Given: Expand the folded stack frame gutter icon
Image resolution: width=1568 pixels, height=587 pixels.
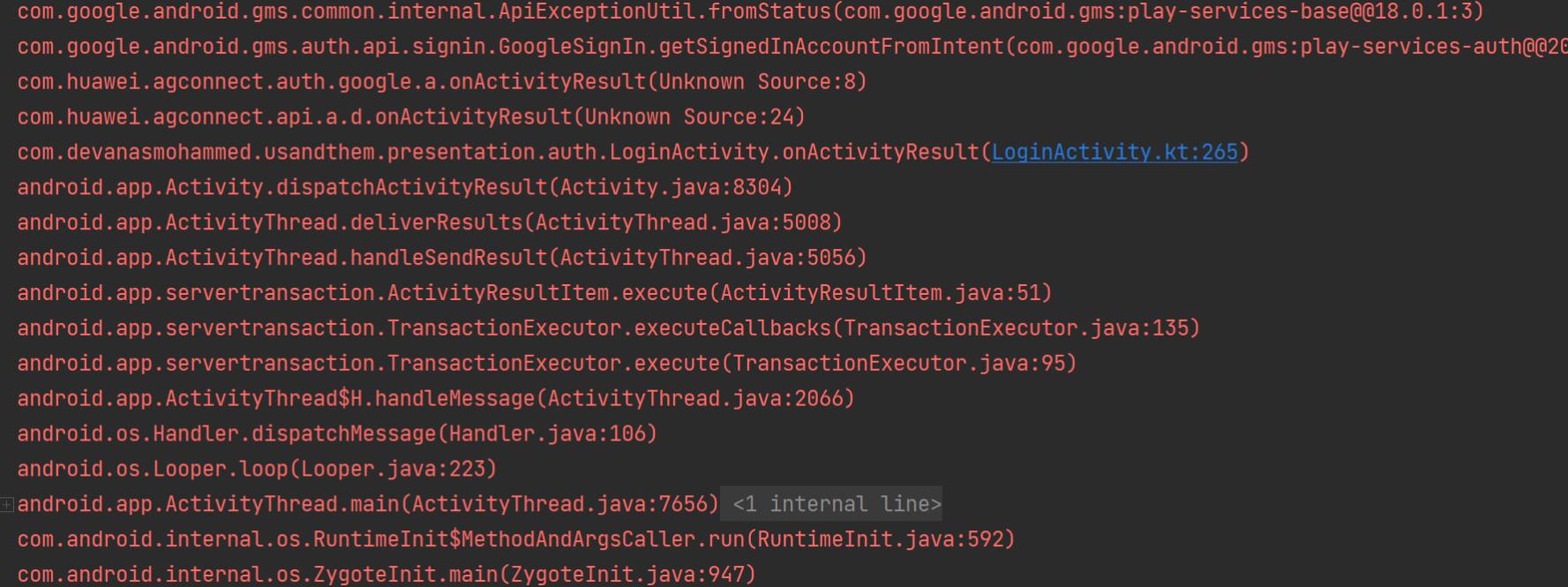Looking at the screenshot, I should (x=7, y=504).
